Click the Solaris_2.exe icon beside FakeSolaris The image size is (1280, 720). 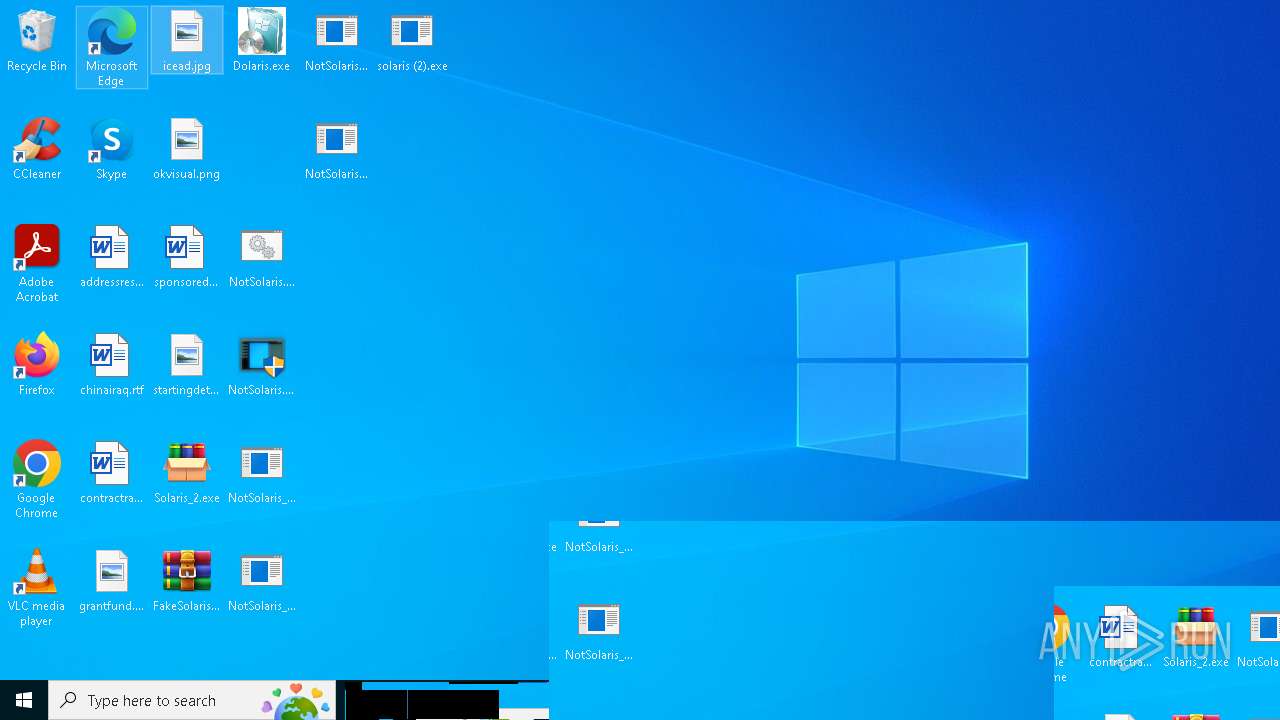187,474
